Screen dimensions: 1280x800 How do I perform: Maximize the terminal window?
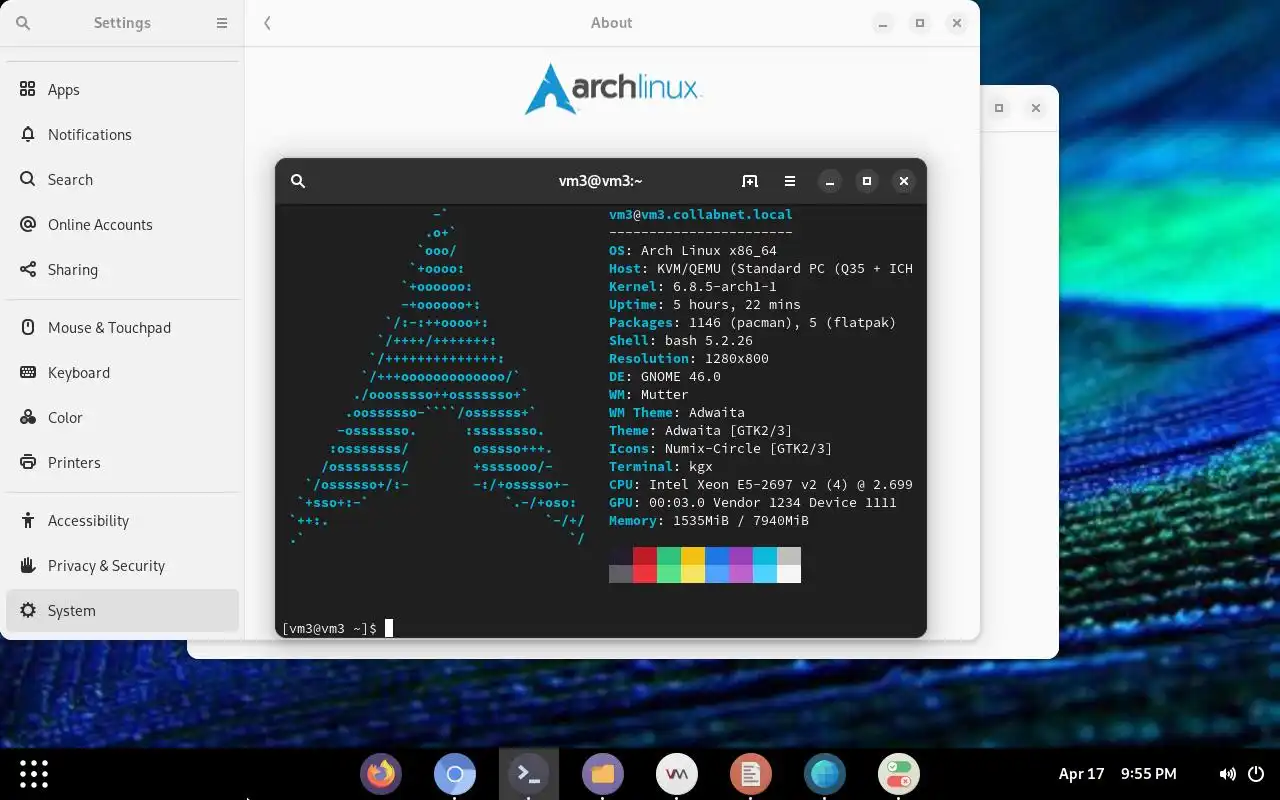pos(867,181)
